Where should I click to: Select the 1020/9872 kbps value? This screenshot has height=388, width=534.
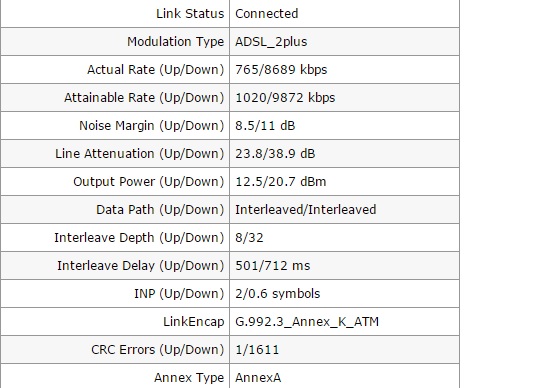(285, 98)
